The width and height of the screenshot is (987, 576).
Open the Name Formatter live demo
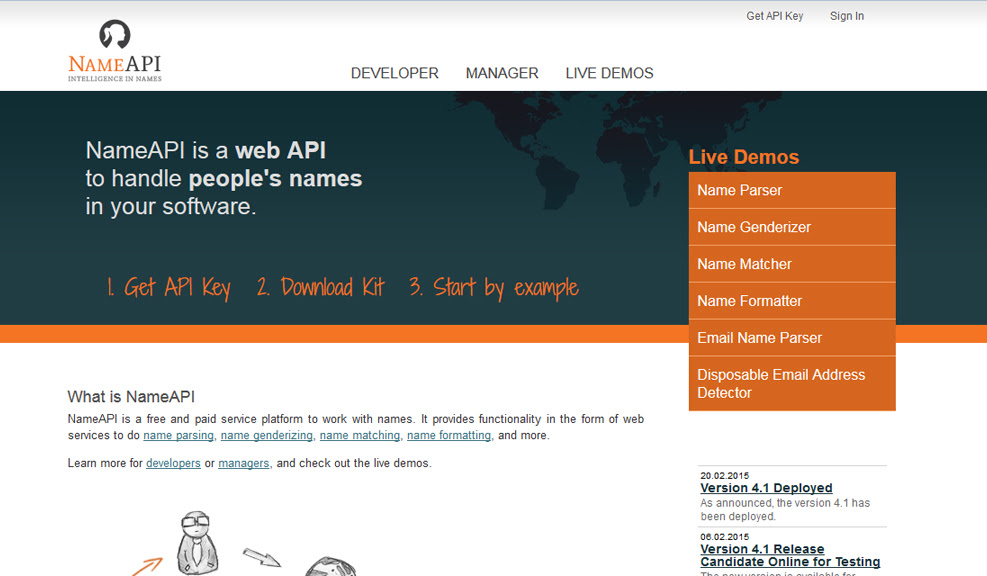point(792,301)
